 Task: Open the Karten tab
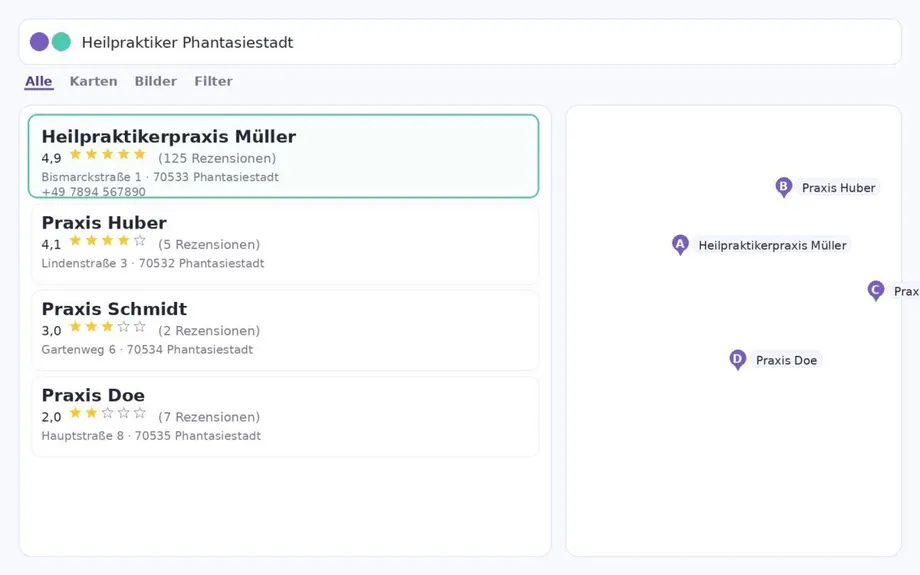pyautogui.click(x=93, y=81)
